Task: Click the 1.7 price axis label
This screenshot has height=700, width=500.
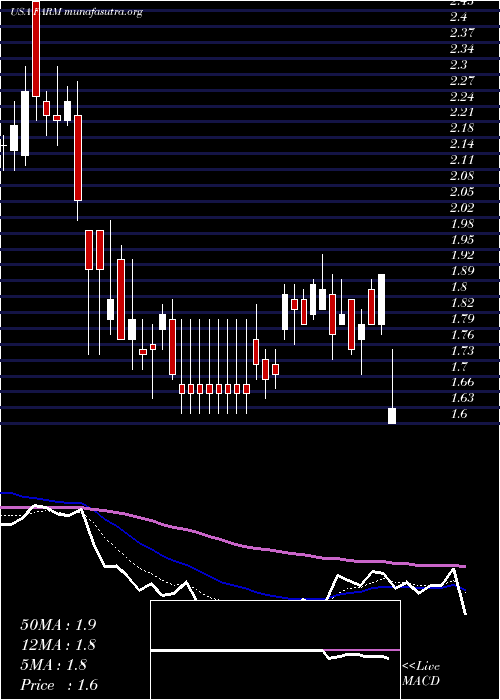Action: click(x=458, y=367)
